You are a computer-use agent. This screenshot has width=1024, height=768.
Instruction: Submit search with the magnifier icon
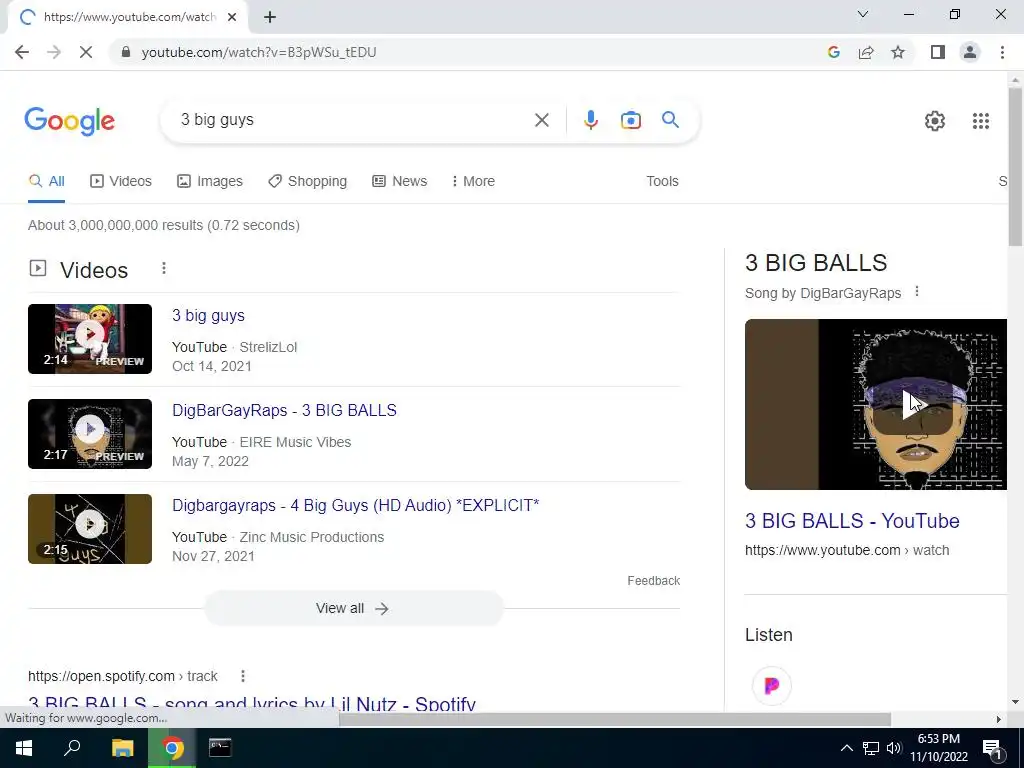(670, 120)
